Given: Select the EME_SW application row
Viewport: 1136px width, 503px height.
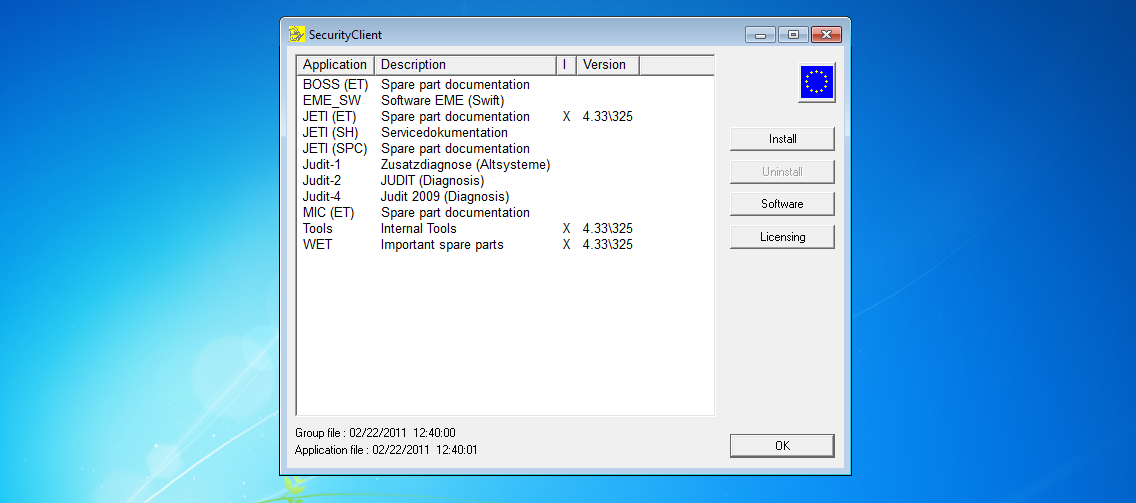Looking at the screenshot, I should click(x=505, y=101).
